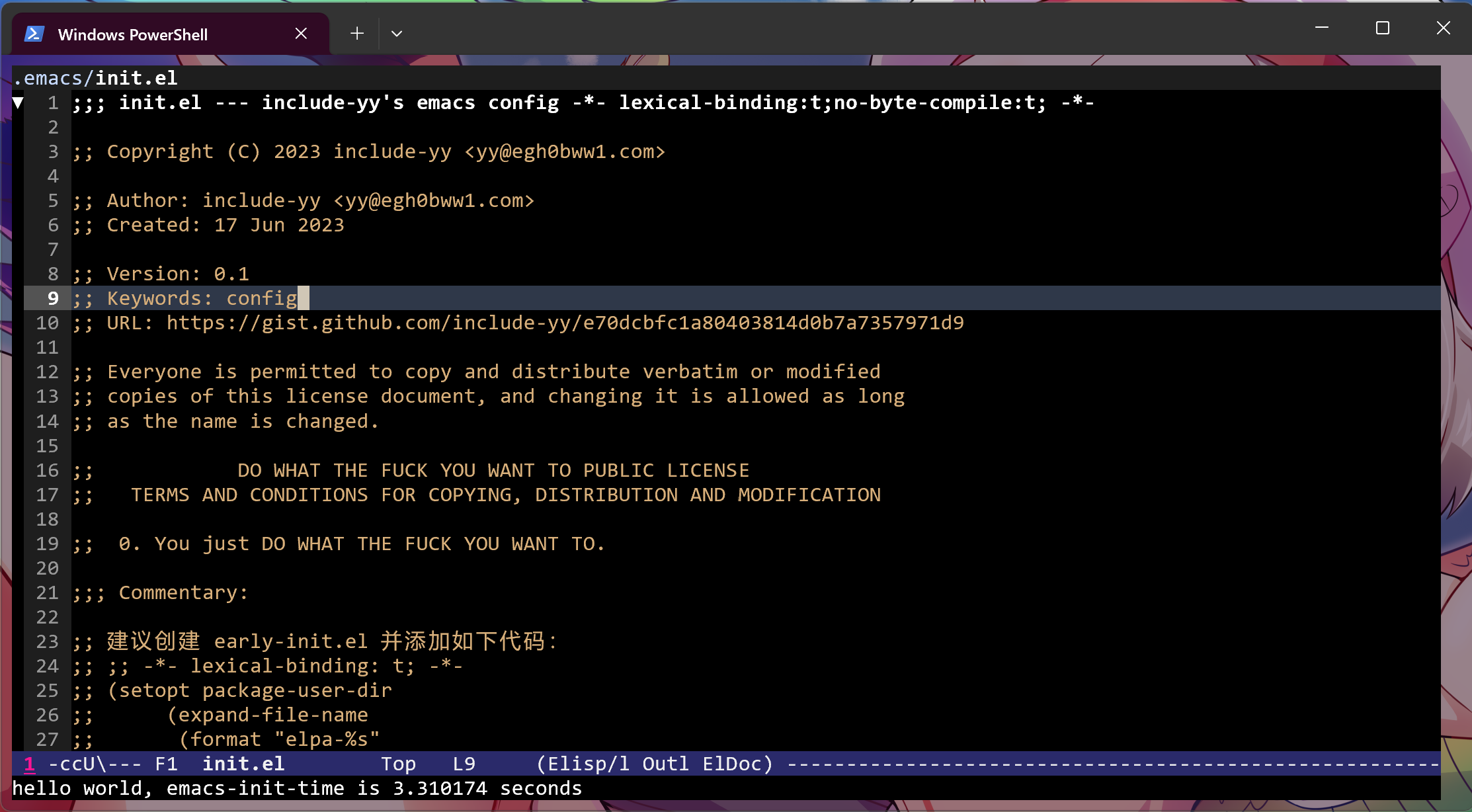
Task: Expand the new tab profile dropdown
Action: pos(397,34)
